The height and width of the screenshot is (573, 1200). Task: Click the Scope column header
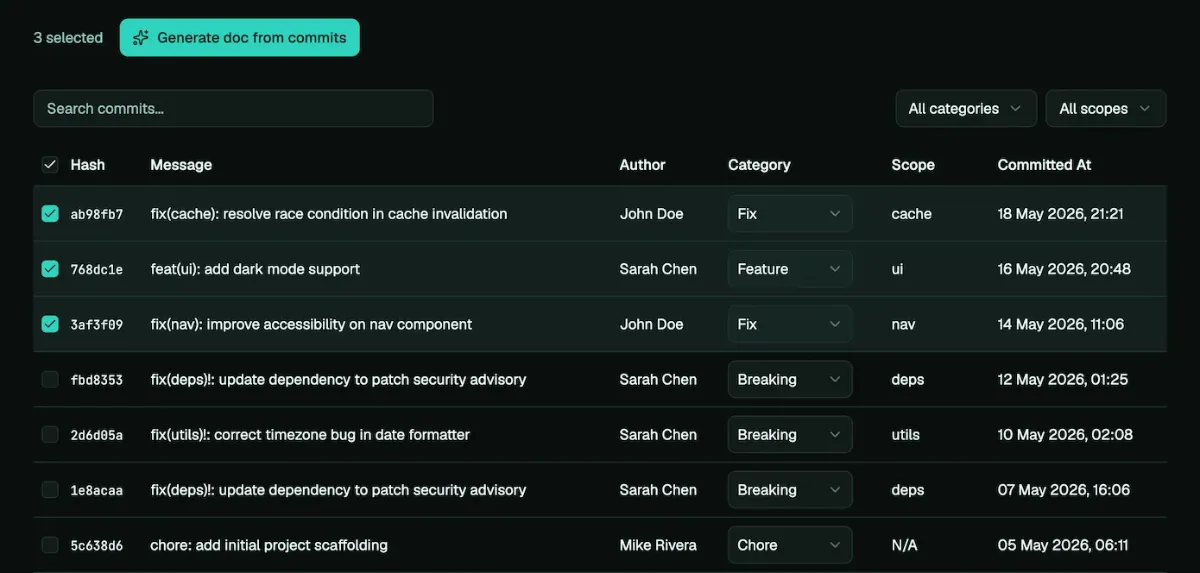click(x=913, y=165)
